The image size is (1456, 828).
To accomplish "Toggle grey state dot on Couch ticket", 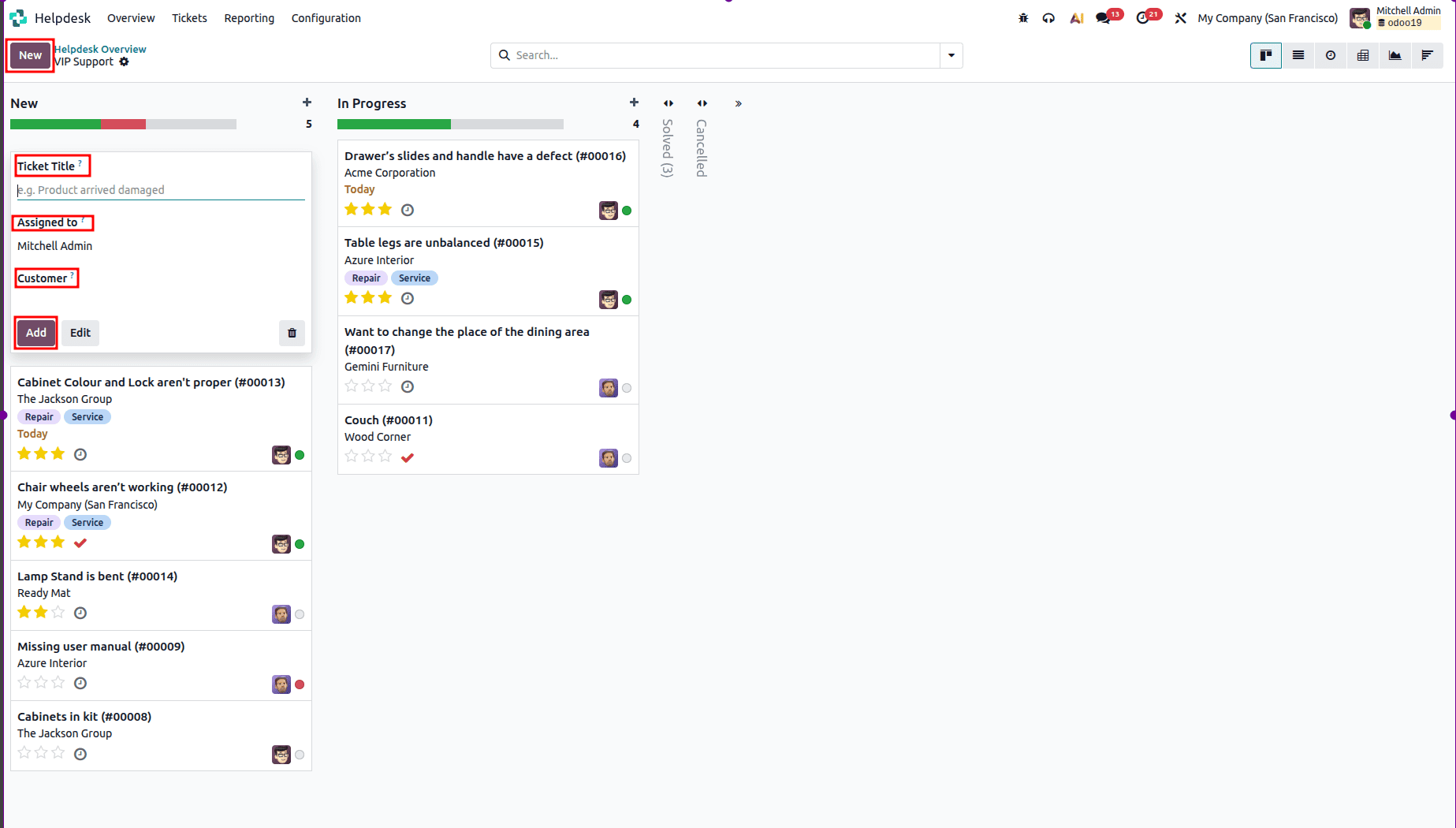I will (x=627, y=458).
